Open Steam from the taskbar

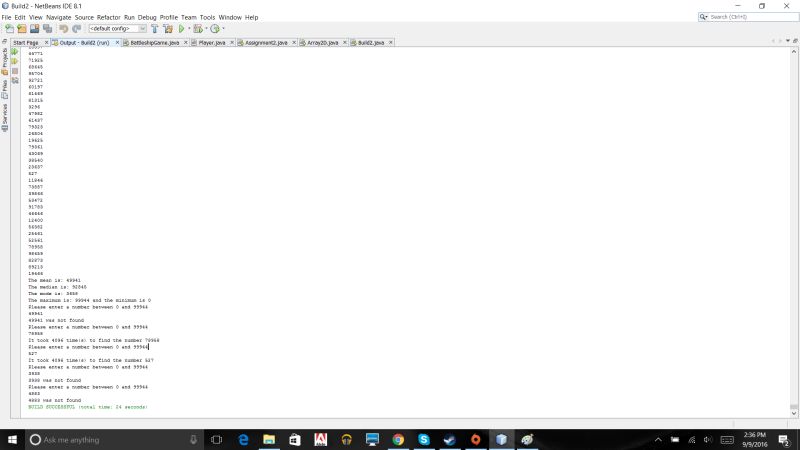tap(449, 439)
